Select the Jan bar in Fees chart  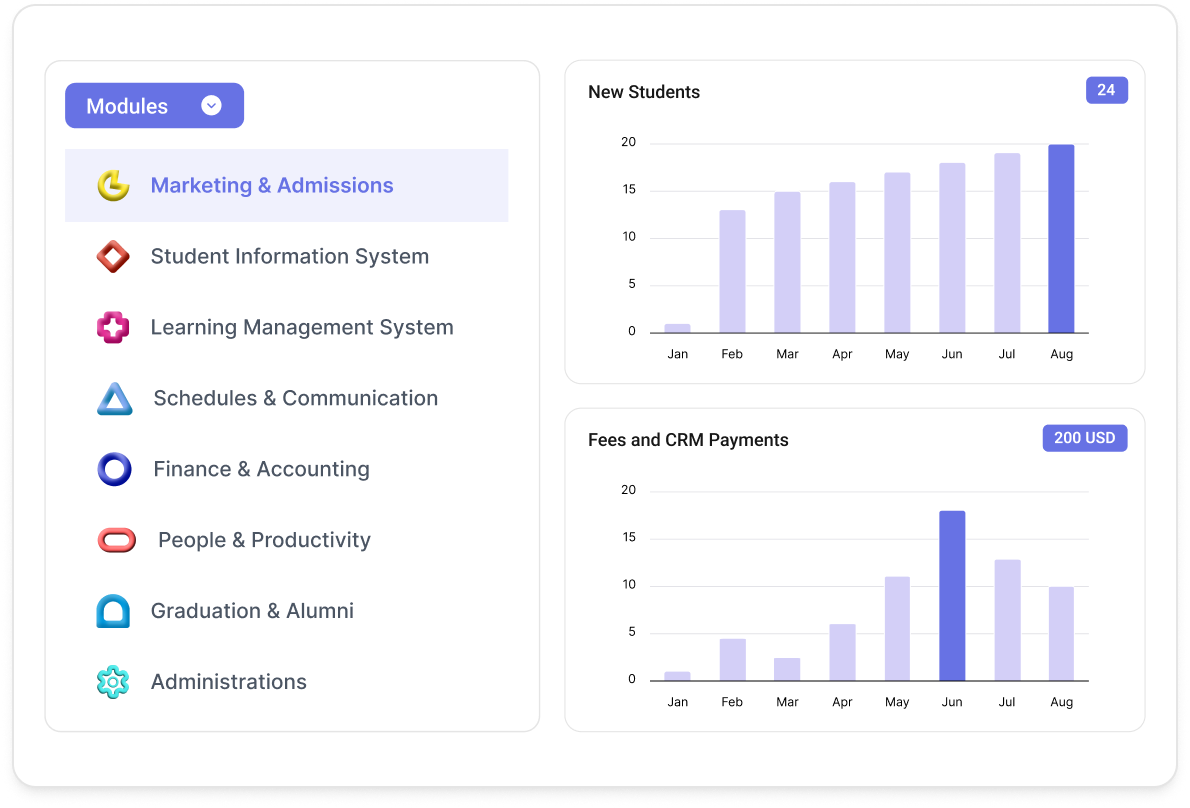(678, 676)
